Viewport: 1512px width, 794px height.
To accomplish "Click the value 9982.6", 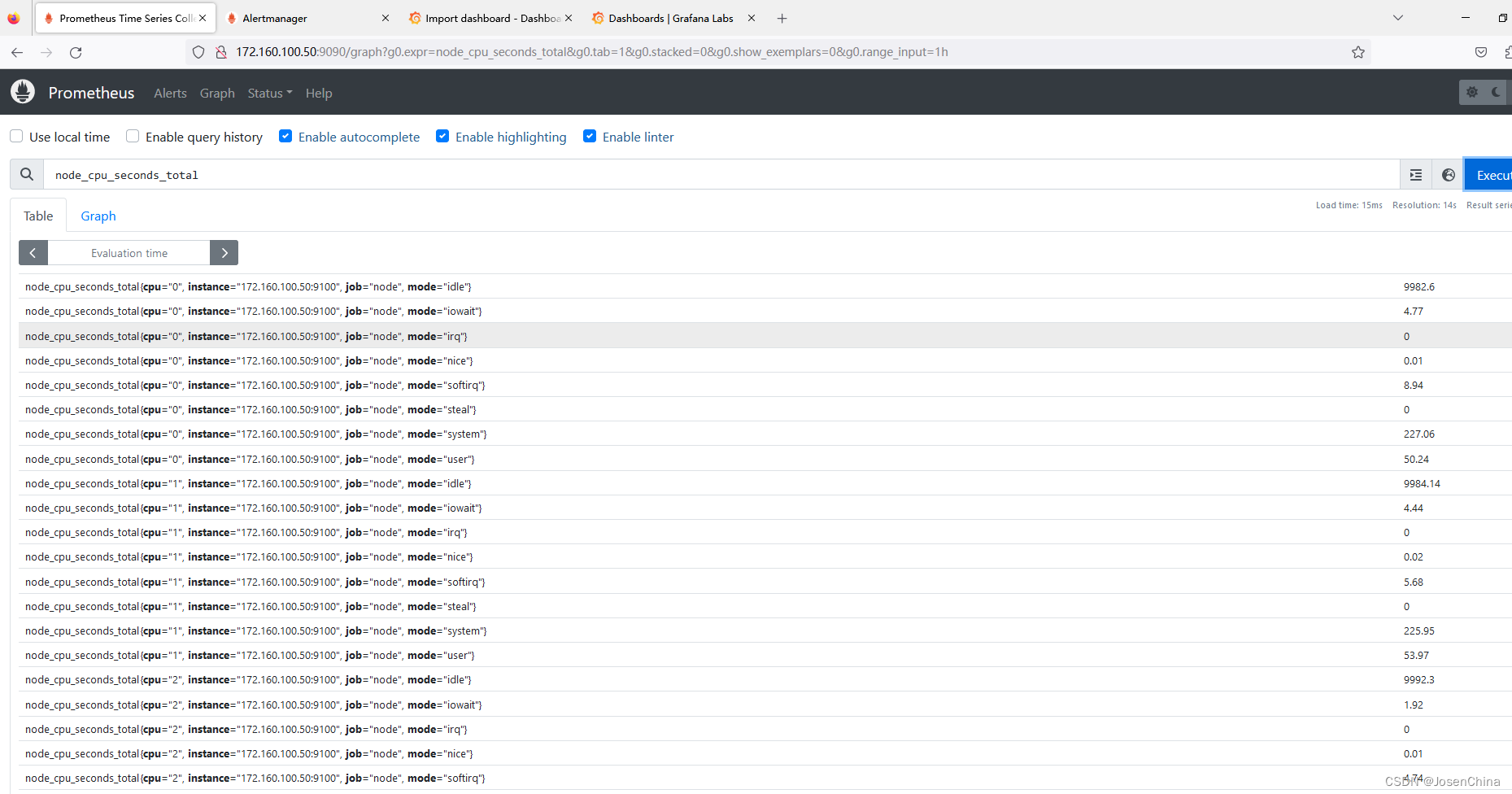I will pos(1418,287).
